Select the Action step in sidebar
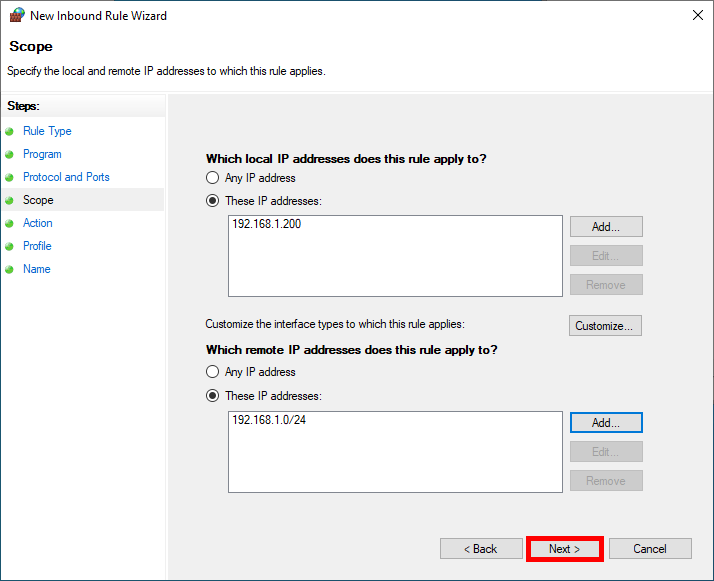Image resolution: width=714 pixels, height=581 pixels. tap(38, 223)
